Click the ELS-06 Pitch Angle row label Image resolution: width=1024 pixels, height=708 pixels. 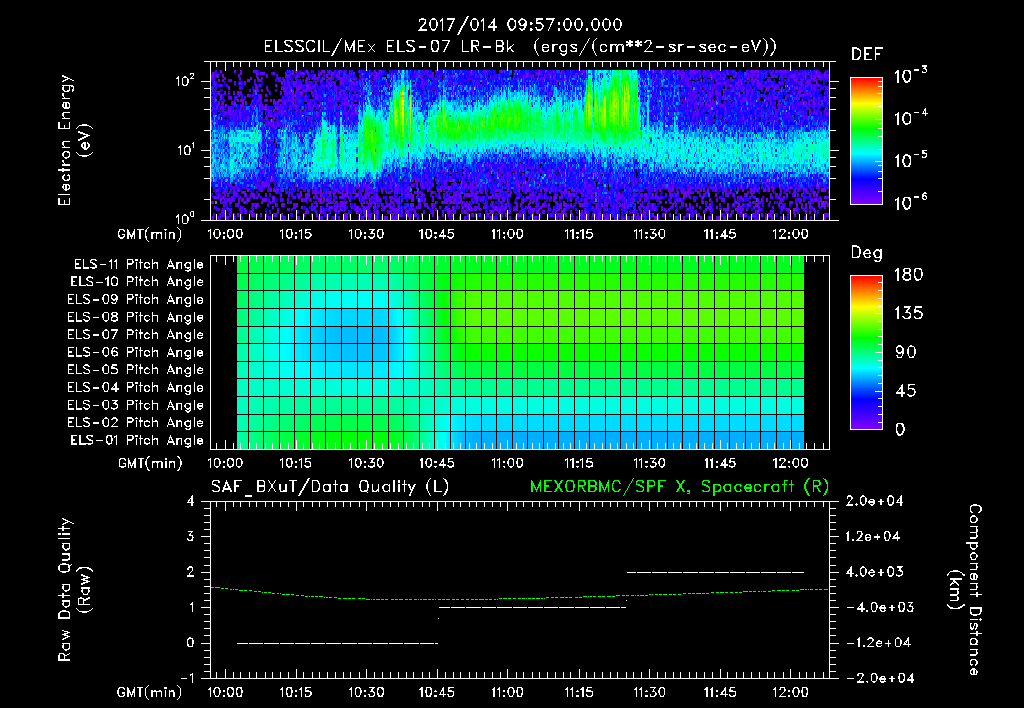[135, 352]
